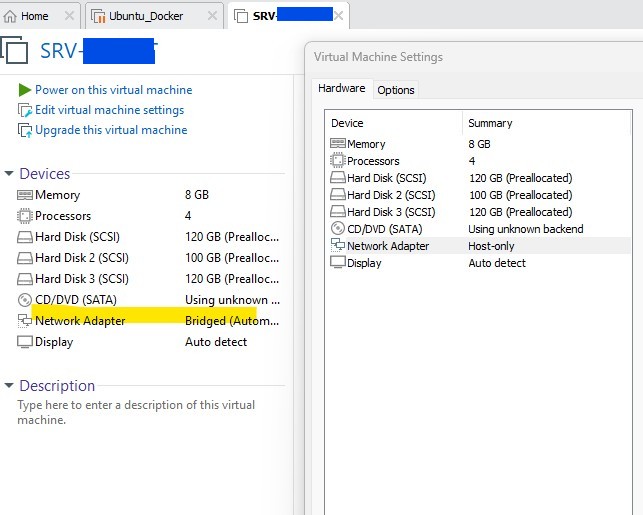Viewport: 643px width, 515px height.
Task: Select the Hardware tab in settings
Action: [341, 89]
